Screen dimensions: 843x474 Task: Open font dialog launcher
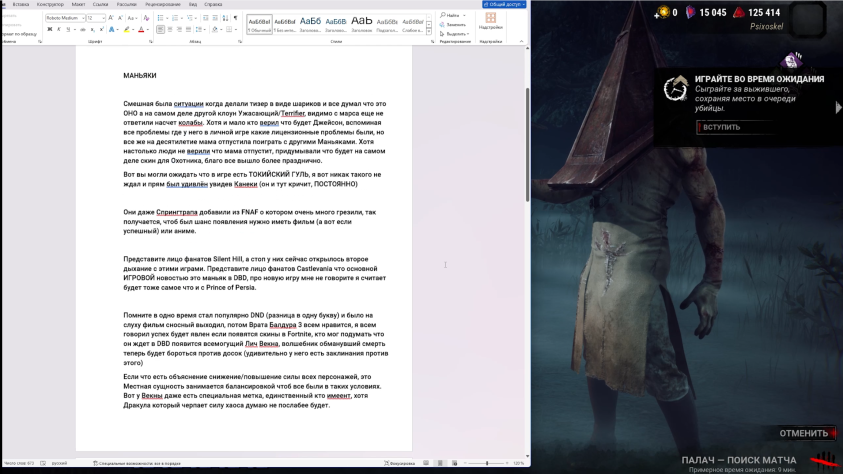click(151, 41)
